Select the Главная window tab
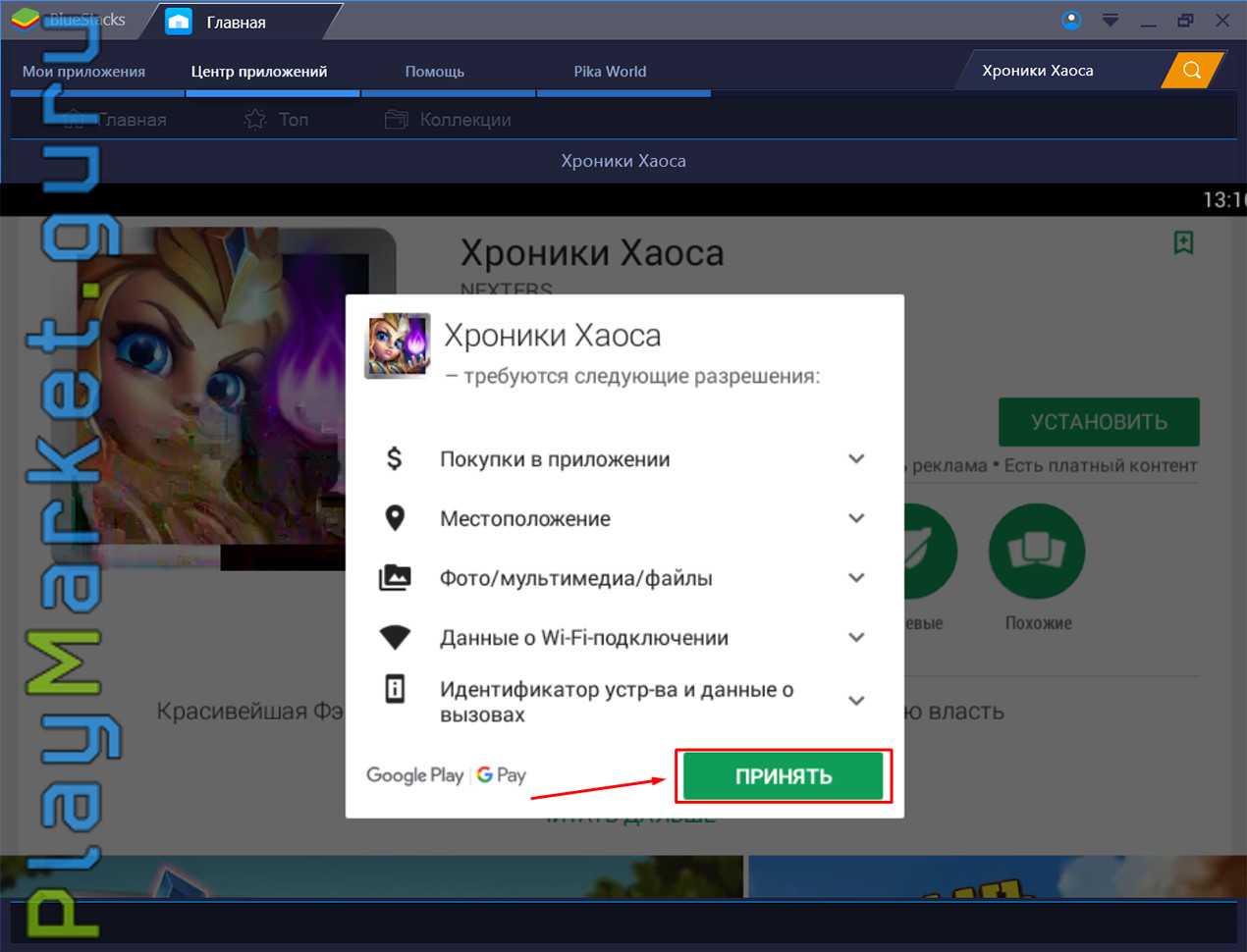Viewport: 1247px width, 952px height. tap(236, 22)
